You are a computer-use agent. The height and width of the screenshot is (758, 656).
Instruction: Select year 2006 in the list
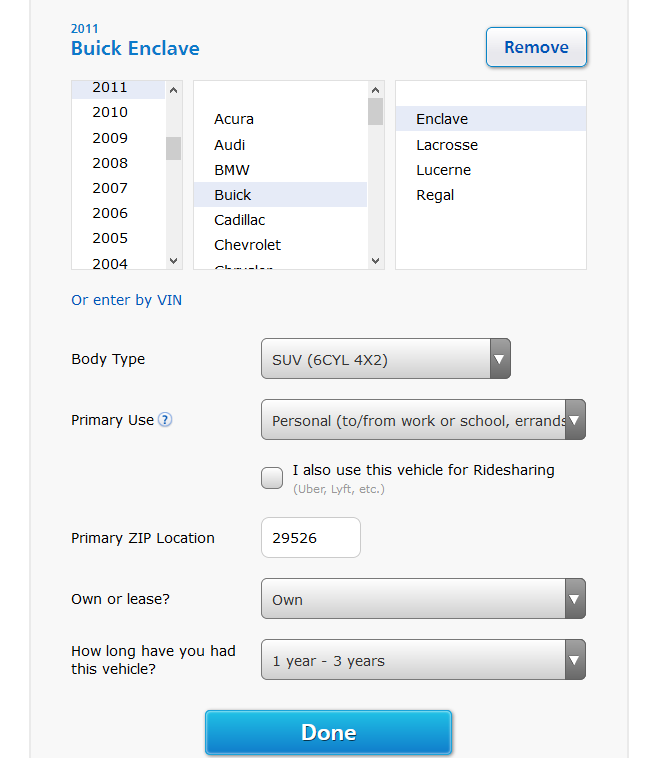tap(118, 213)
